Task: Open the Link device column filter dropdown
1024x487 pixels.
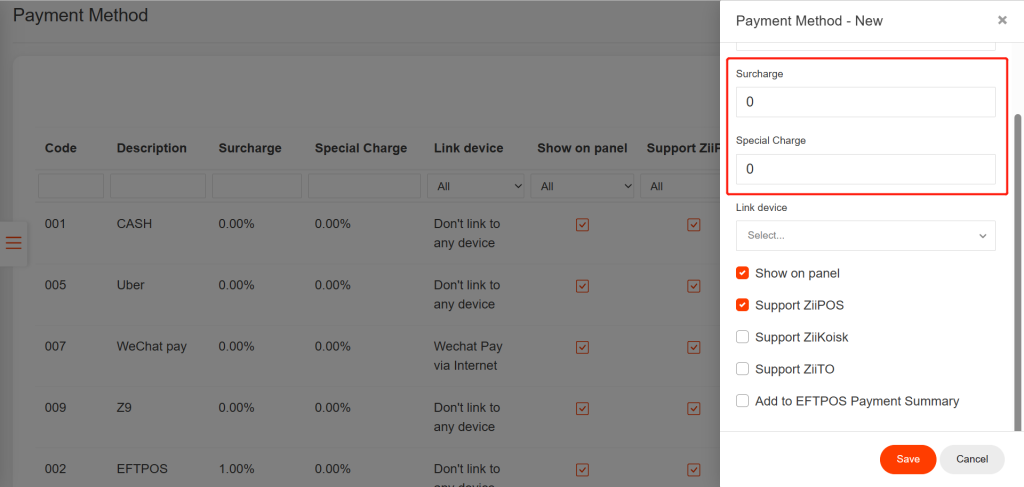Action: pyautogui.click(x=476, y=186)
